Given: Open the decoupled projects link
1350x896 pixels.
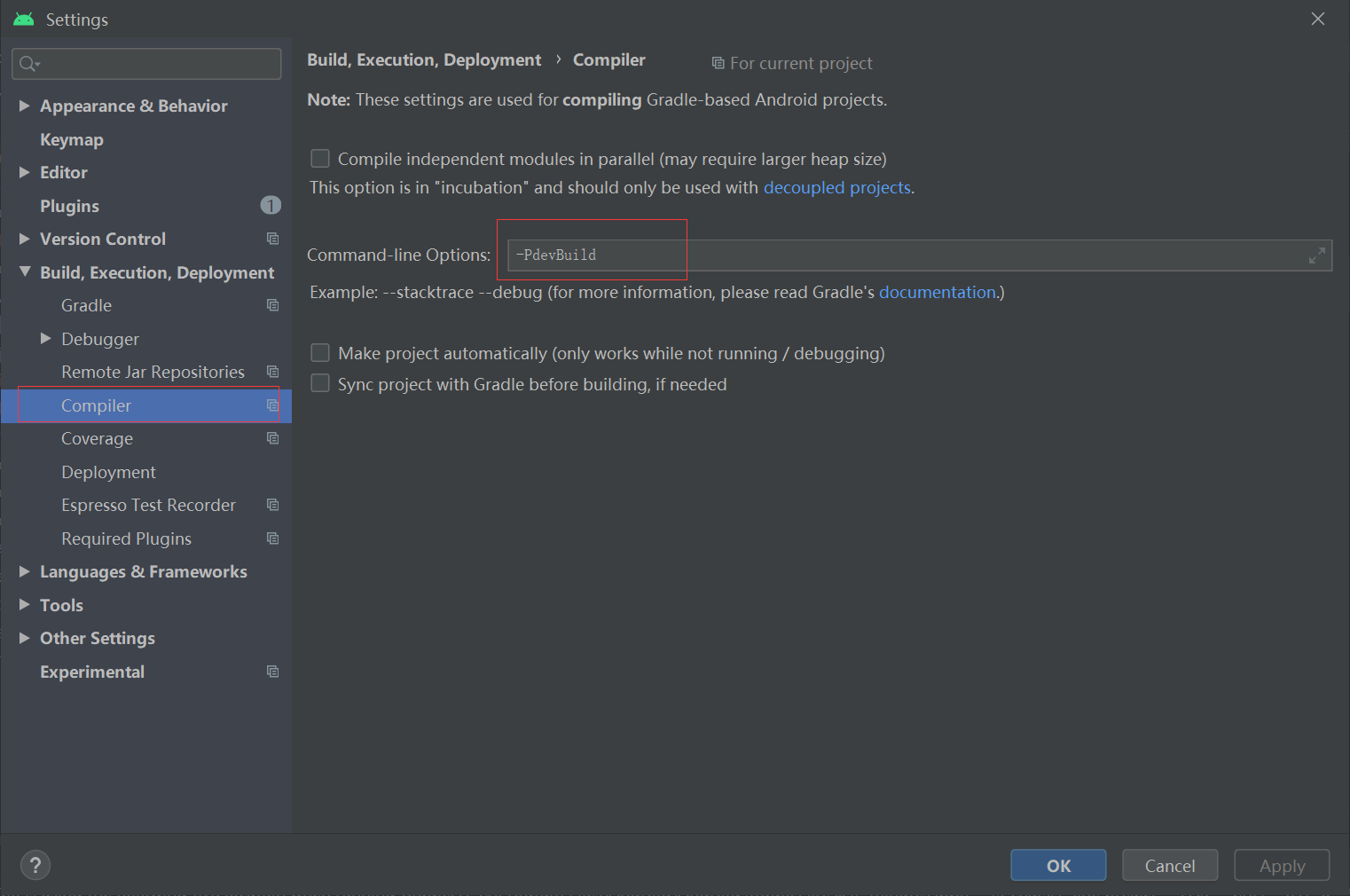Looking at the screenshot, I should pyautogui.click(x=837, y=187).
